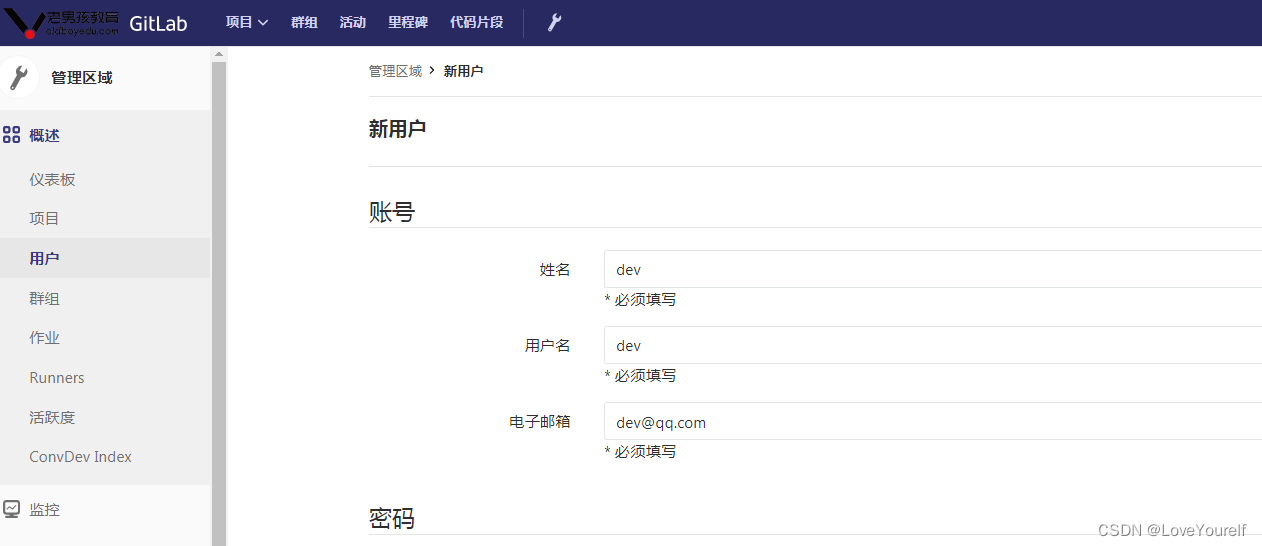Open 活动 in top navigation
1262x546 pixels.
coord(353,22)
